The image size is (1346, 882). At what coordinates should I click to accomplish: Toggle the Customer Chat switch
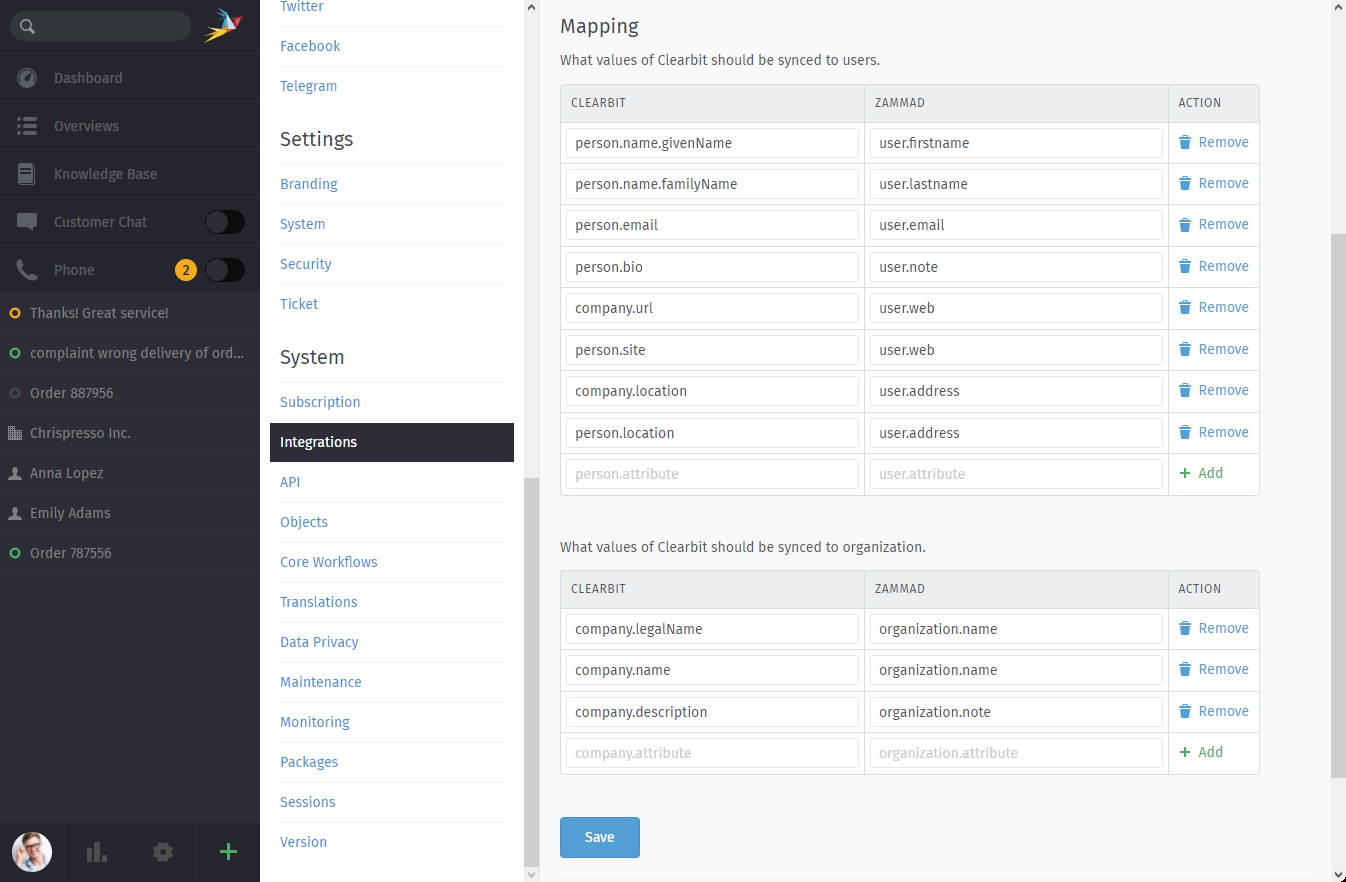[x=225, y=222]
